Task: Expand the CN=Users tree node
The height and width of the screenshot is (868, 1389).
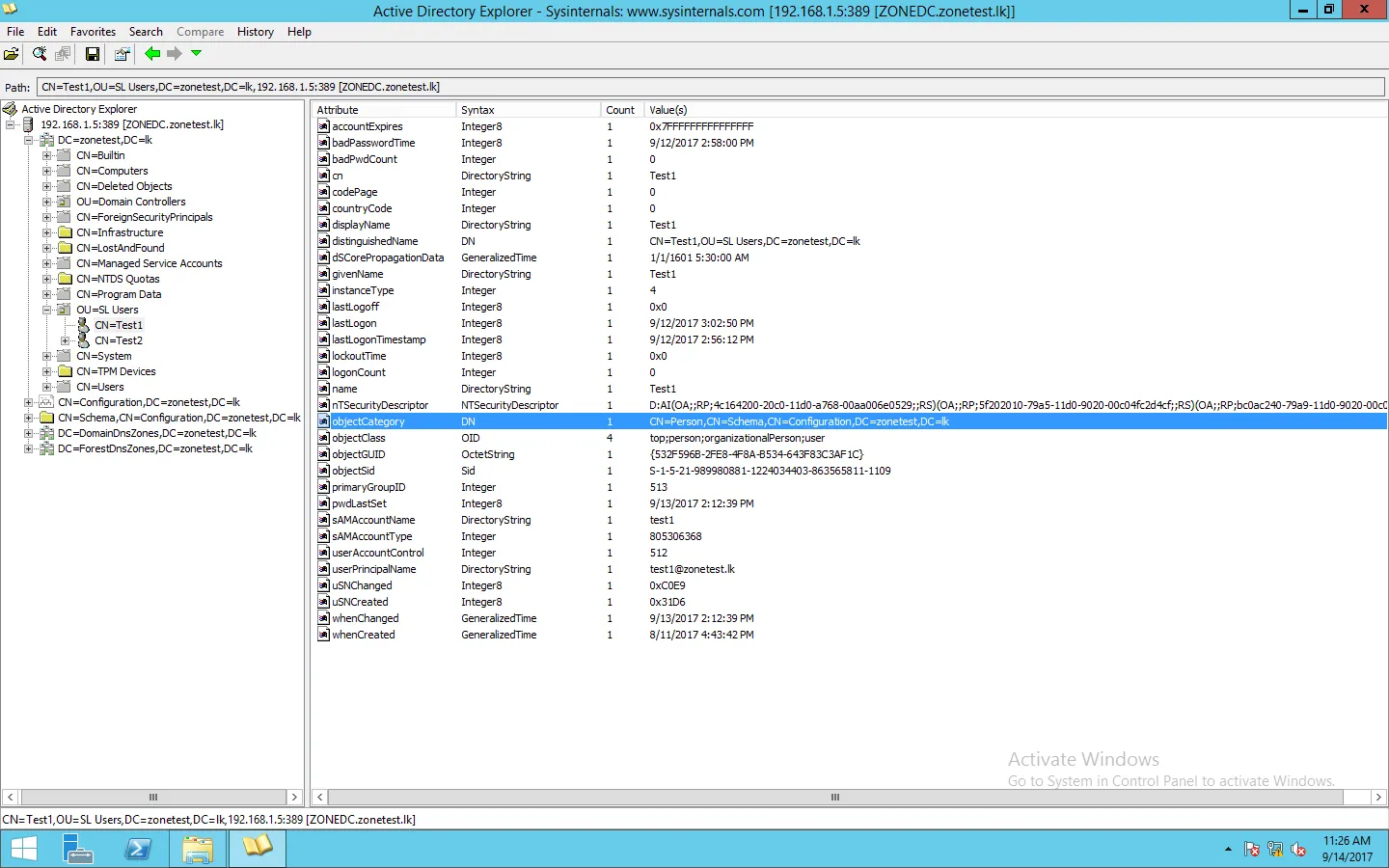Action: (47, 387)
